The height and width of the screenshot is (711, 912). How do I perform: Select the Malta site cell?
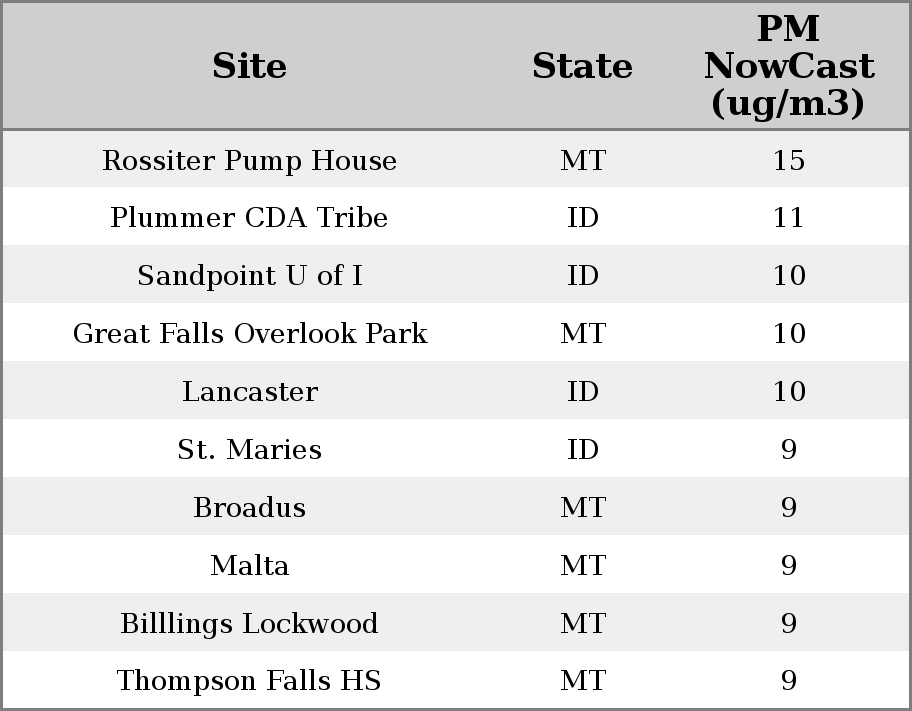click(249, 566)
